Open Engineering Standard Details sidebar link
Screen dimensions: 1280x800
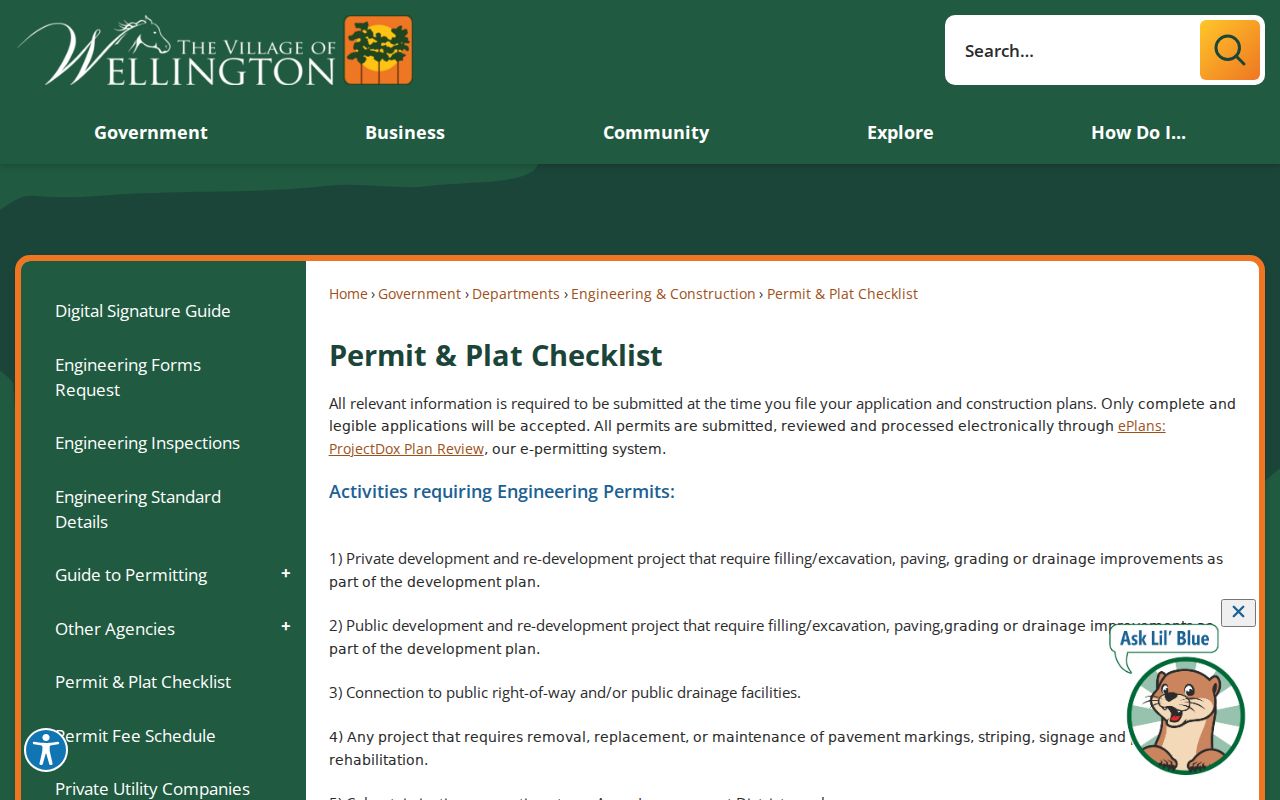tap(138, 509)
